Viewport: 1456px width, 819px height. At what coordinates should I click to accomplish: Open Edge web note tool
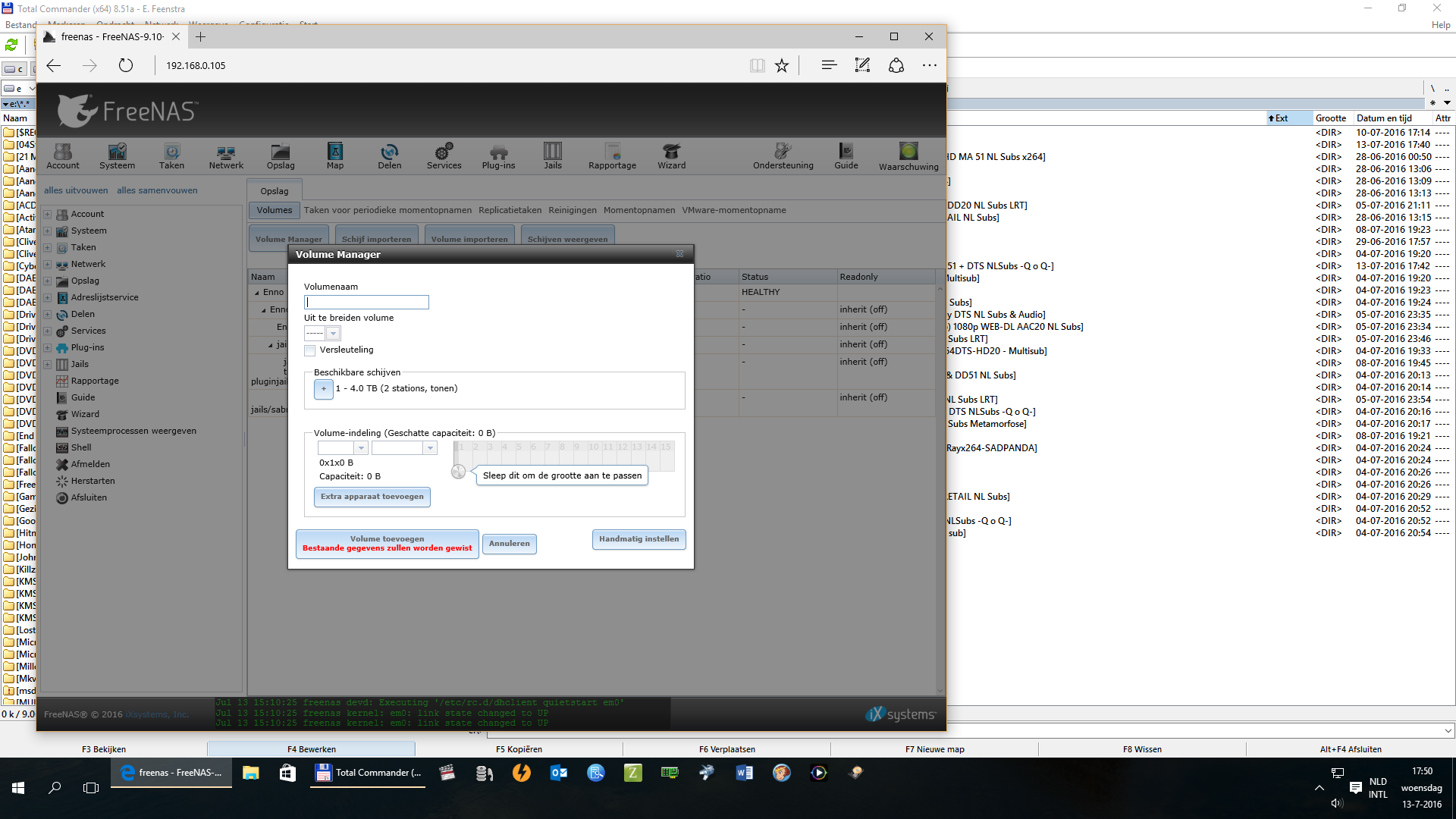(862, 65)
